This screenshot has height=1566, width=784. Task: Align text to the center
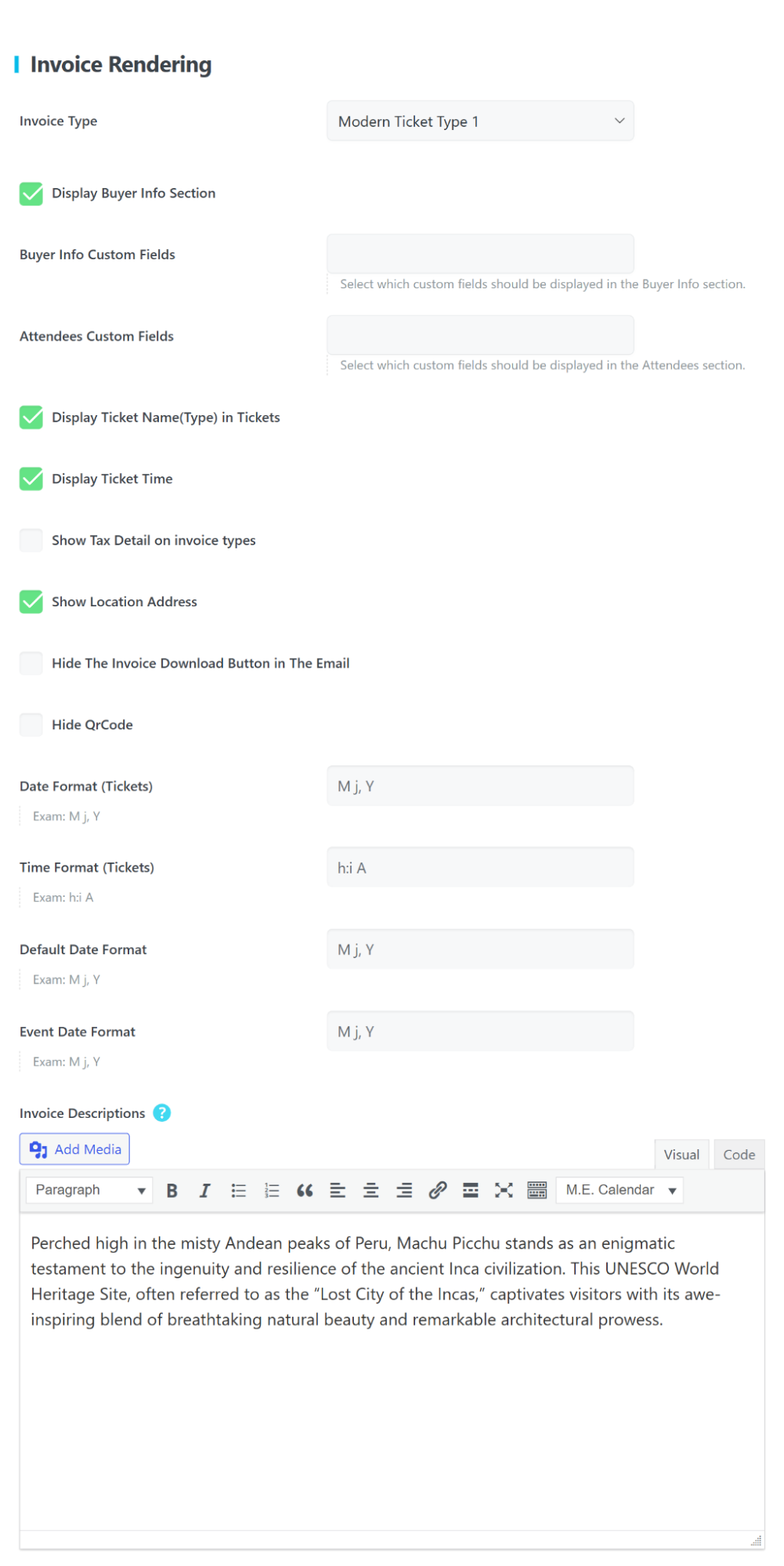tap(370, 1190)
